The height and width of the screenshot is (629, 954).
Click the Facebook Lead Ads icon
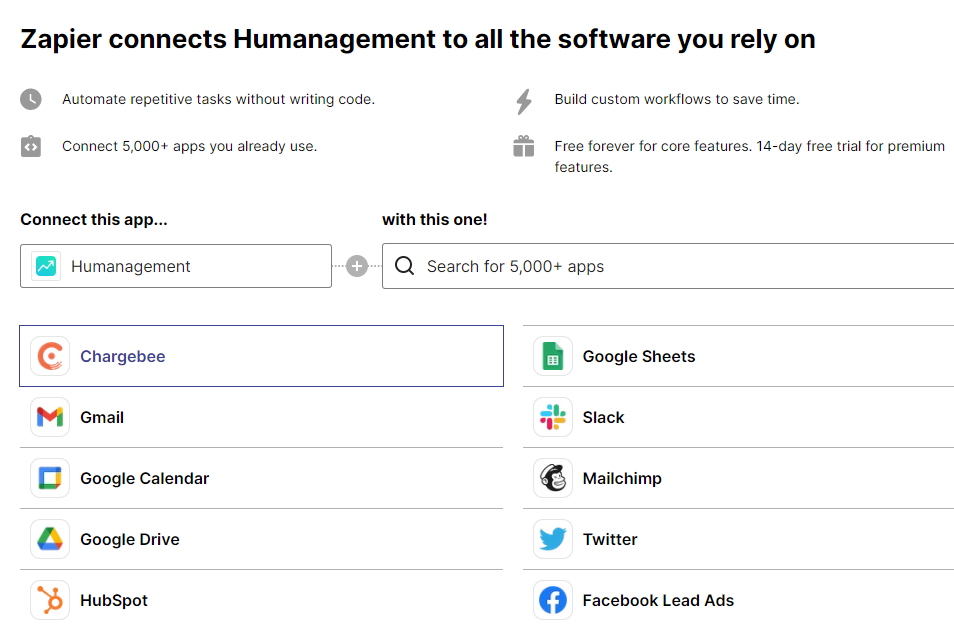click(553, 600)
